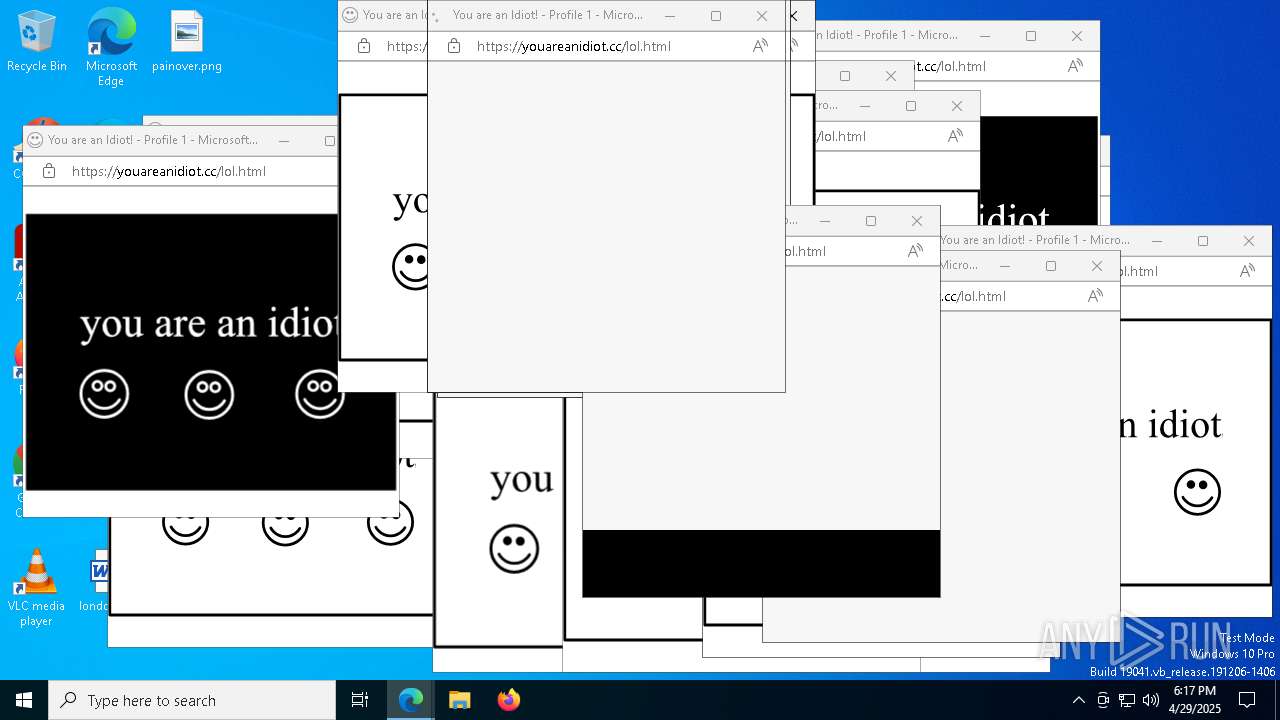Maximize top-right window titled 't! - Profile 1'

coord(1031,35)
